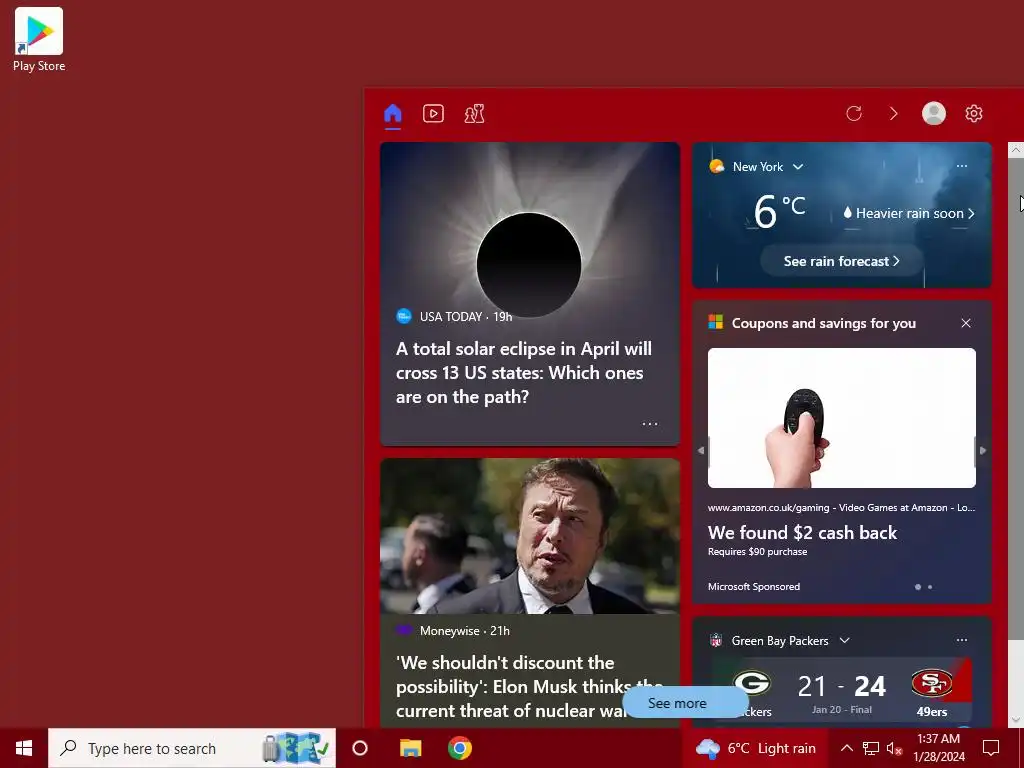1024x768 pixels.
Task: Click the 6 °C temperature reading
Action: coord(779,211)
